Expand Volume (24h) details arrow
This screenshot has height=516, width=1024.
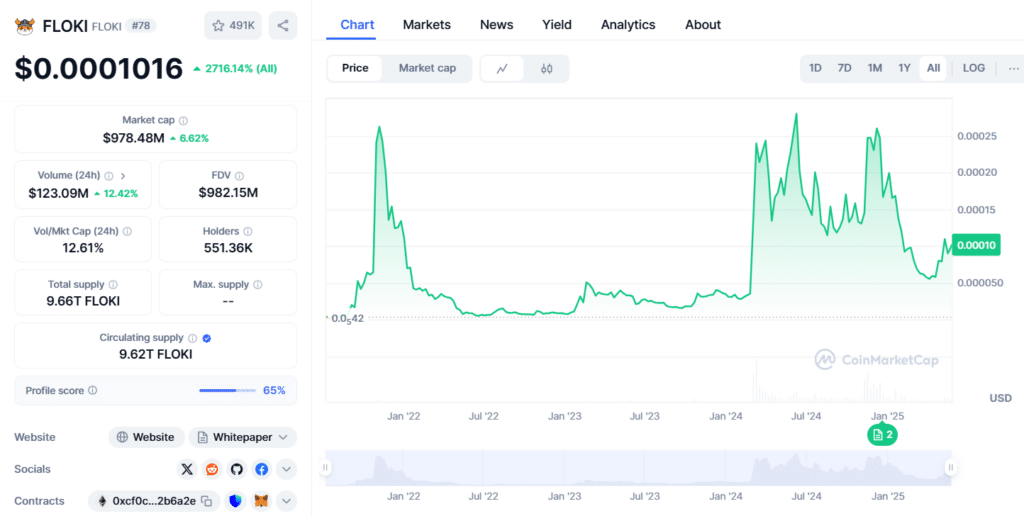pos(123,176)
